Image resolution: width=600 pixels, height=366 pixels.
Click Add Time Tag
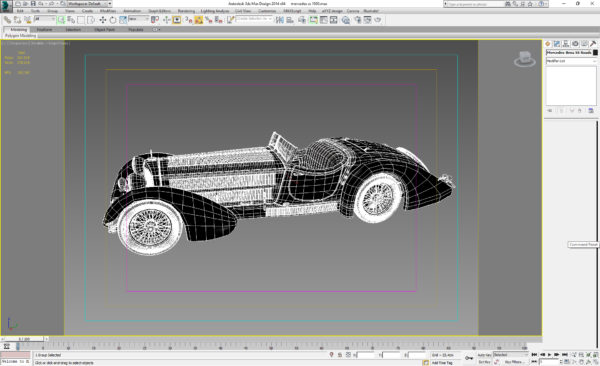(442, 363)
